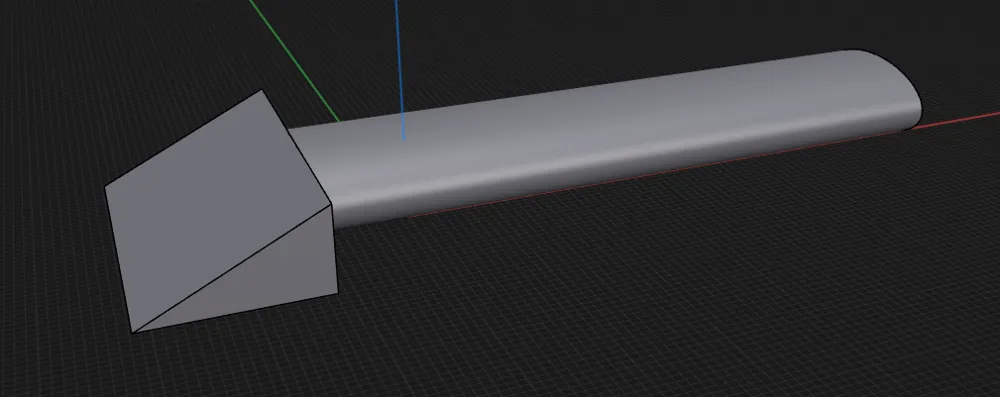The image size is (1000, 397).
Task: Select the diagonal edge dividing the wedge's faces
Action: [x=232, y=269]
